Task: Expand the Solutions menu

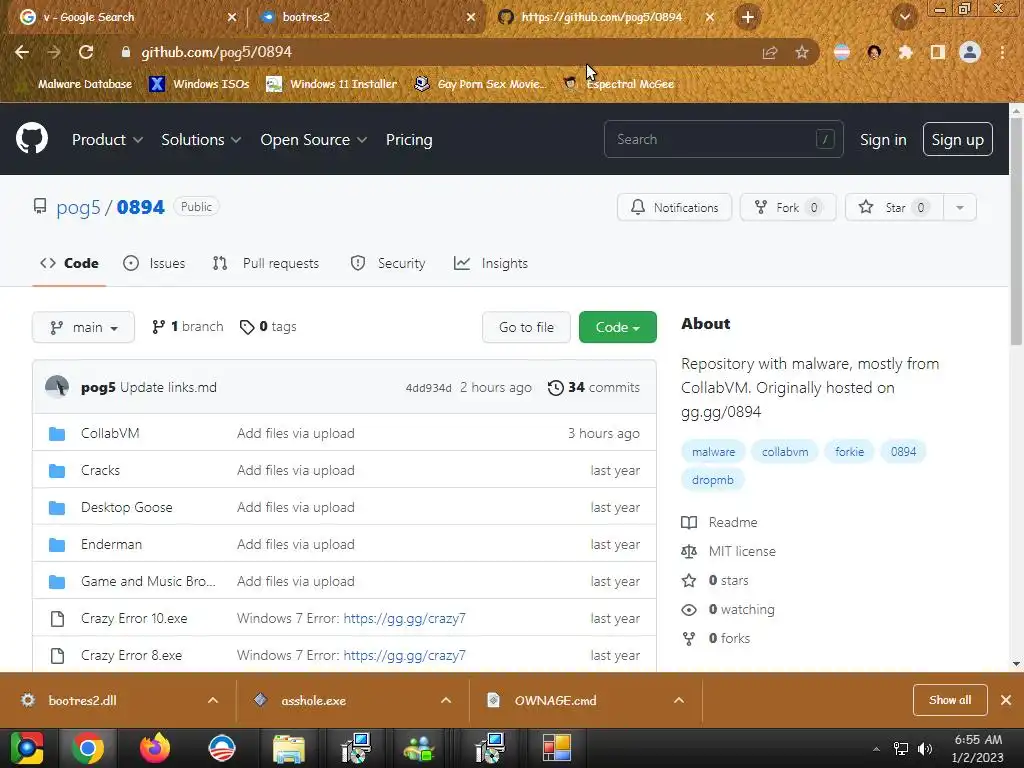Action: click(201, 140)
